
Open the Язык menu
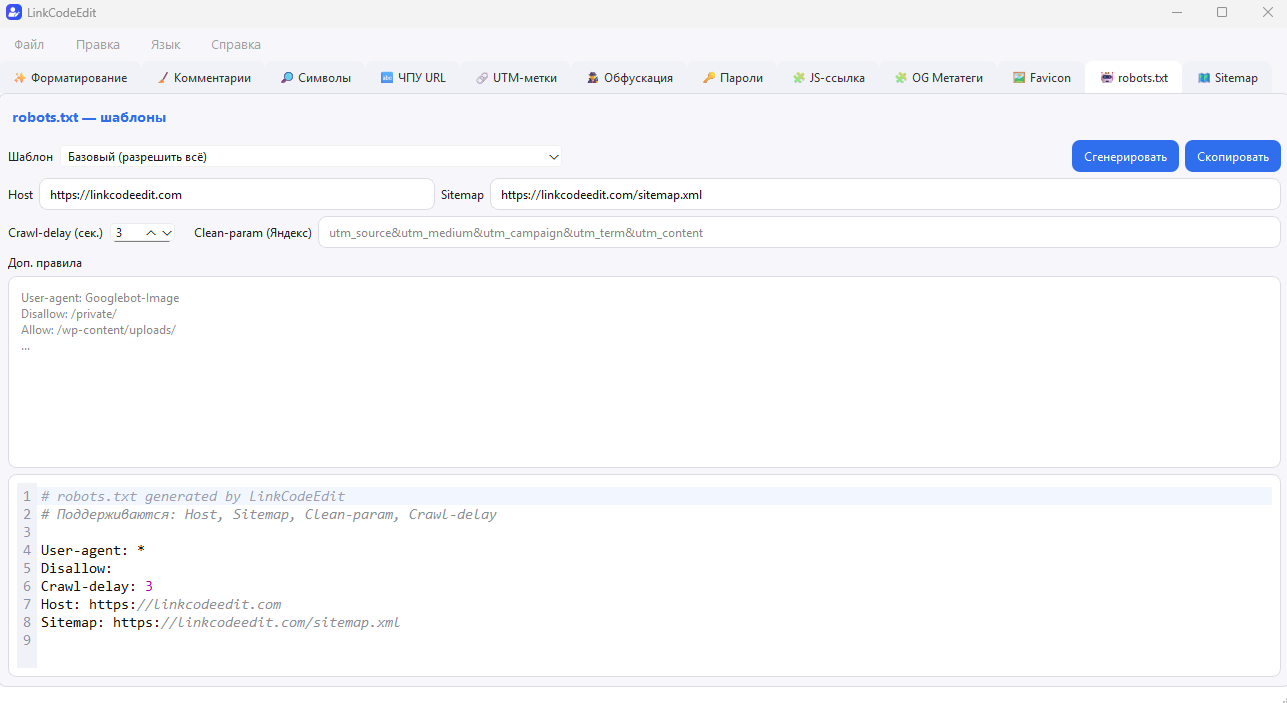[x=165, y=45]
